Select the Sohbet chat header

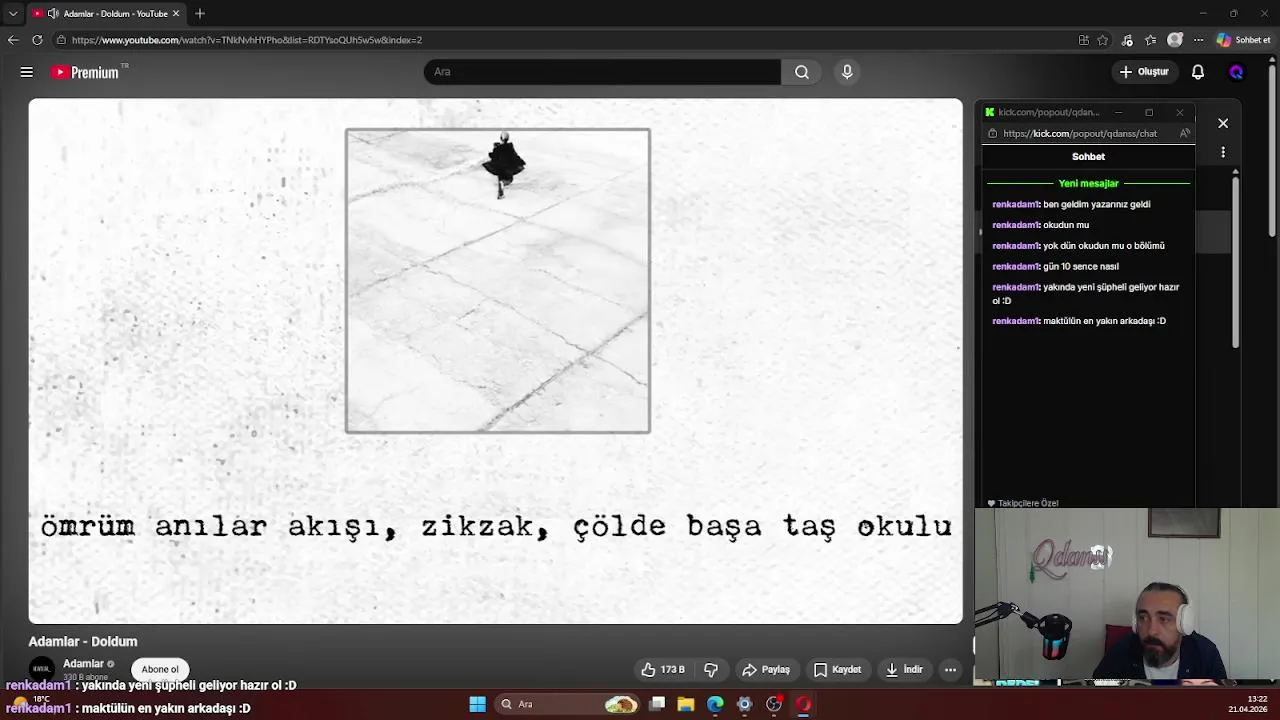1088,156
